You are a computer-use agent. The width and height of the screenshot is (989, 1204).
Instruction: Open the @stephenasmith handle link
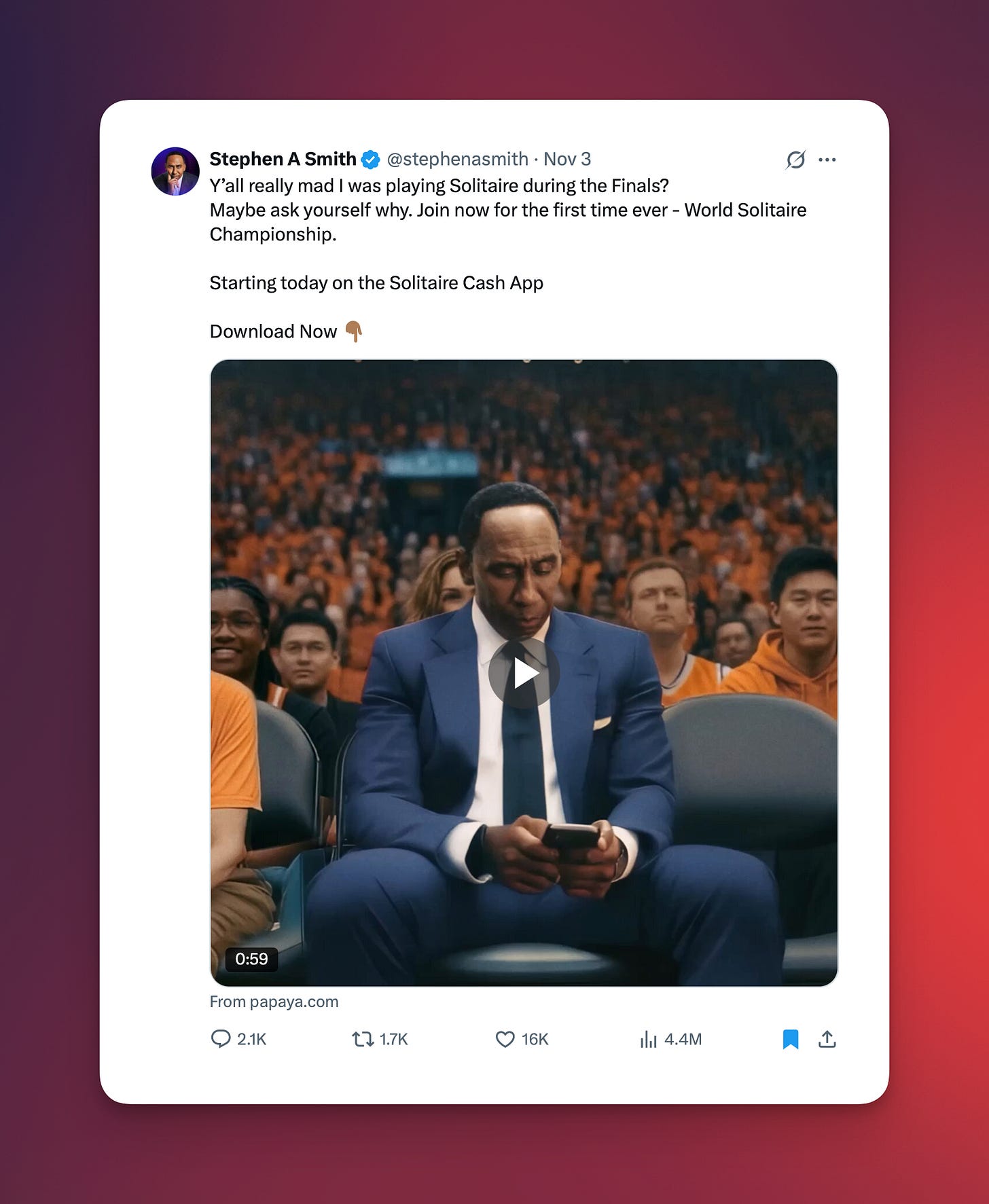(457, 159)
